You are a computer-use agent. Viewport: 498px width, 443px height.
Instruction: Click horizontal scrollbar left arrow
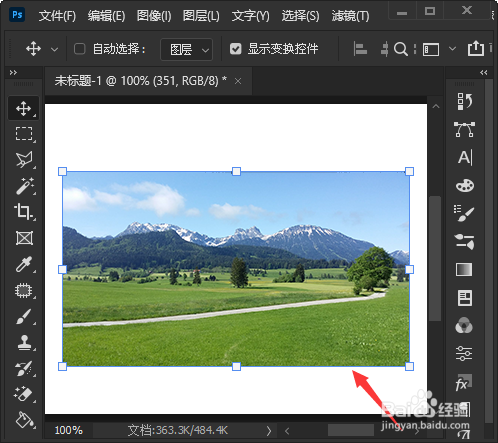coord(287,431)
